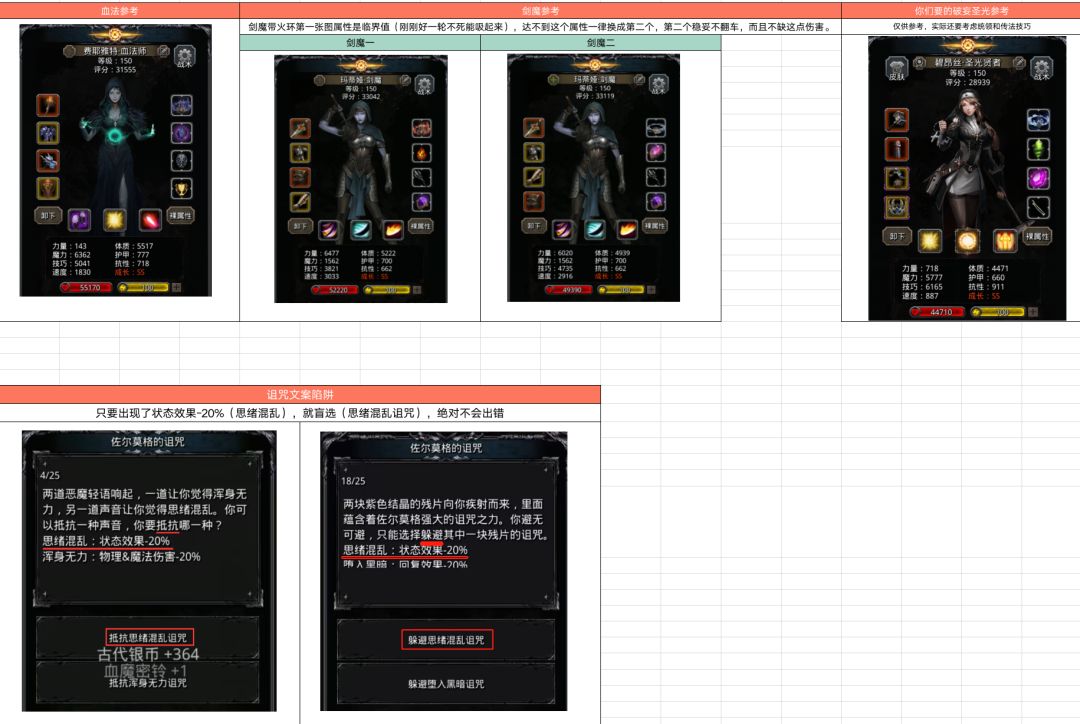Select the blue halo ring slot of 圣光贤者

tap(1039, 120)
